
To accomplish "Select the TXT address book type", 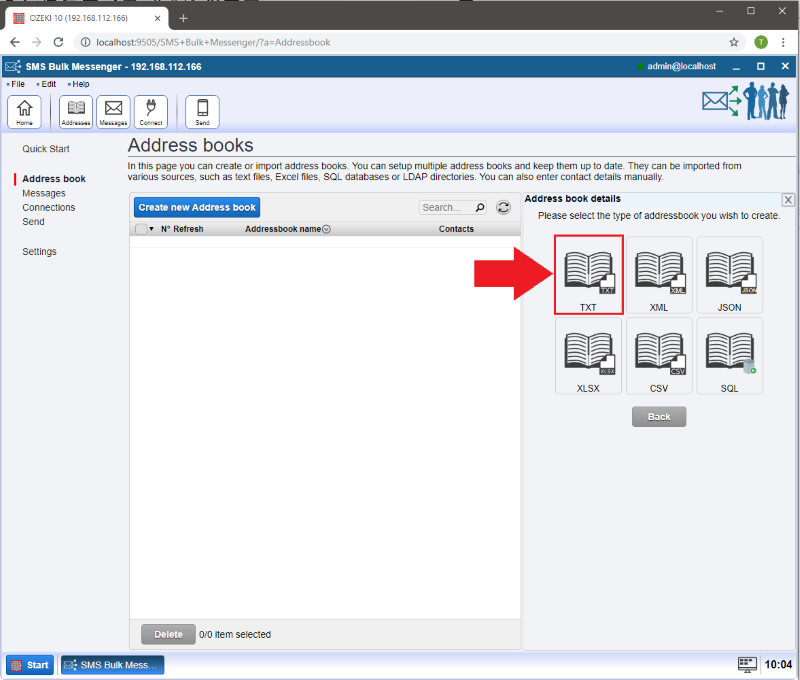I will click(588, 276).
